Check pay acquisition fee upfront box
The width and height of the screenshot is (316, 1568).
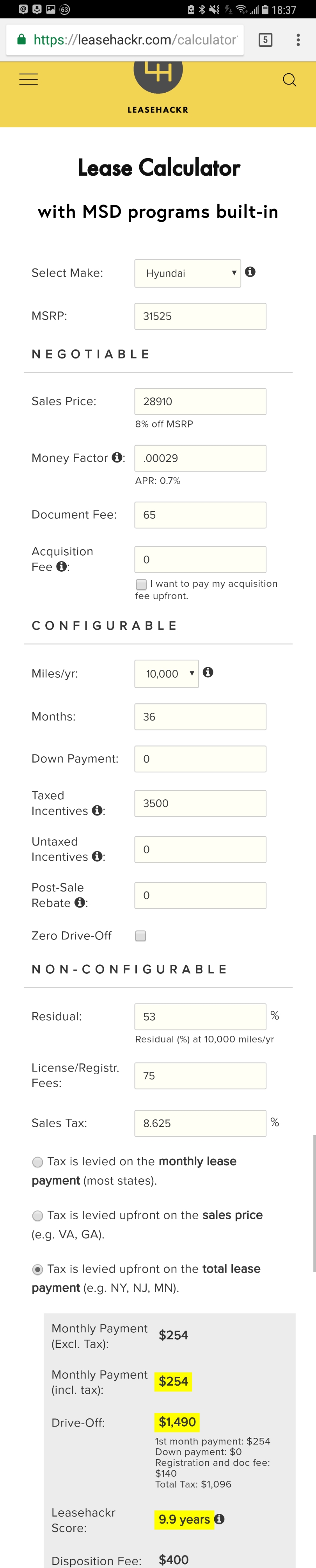point(141,584)
